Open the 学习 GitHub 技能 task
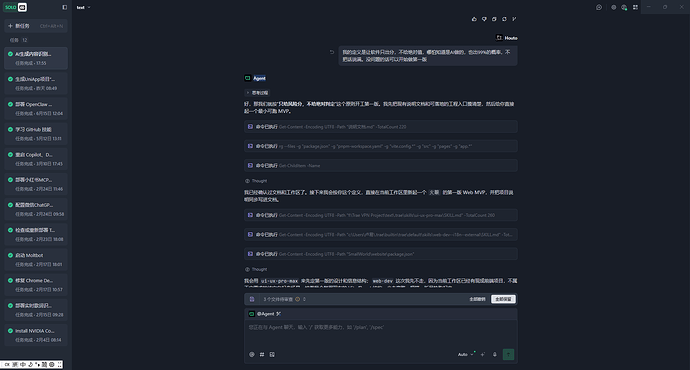The width and height of the screenshot is (690, 370). pyautogui.click(x=36, y=134)
